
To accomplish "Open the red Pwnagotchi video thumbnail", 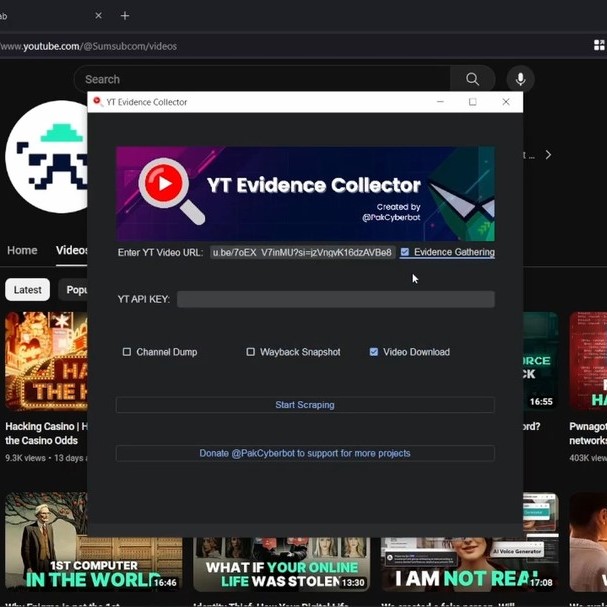I will 588,361.
